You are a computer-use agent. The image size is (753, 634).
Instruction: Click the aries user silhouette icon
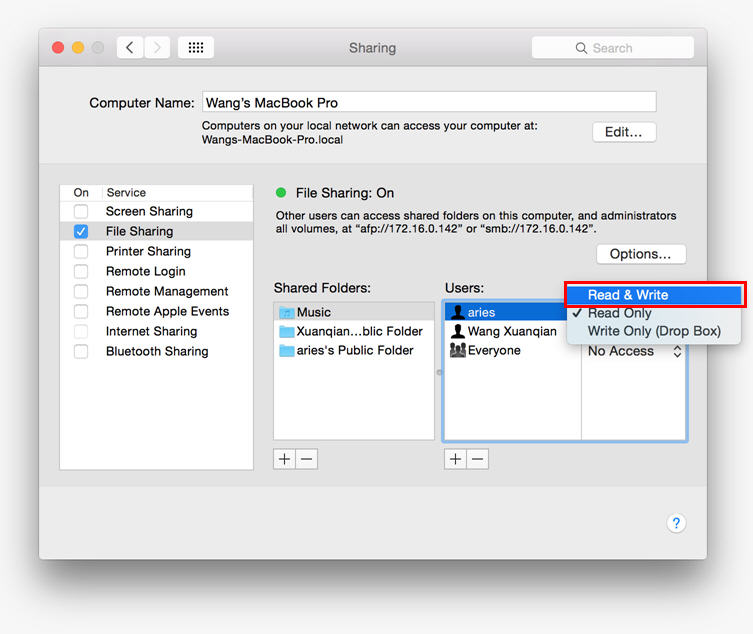458,312
